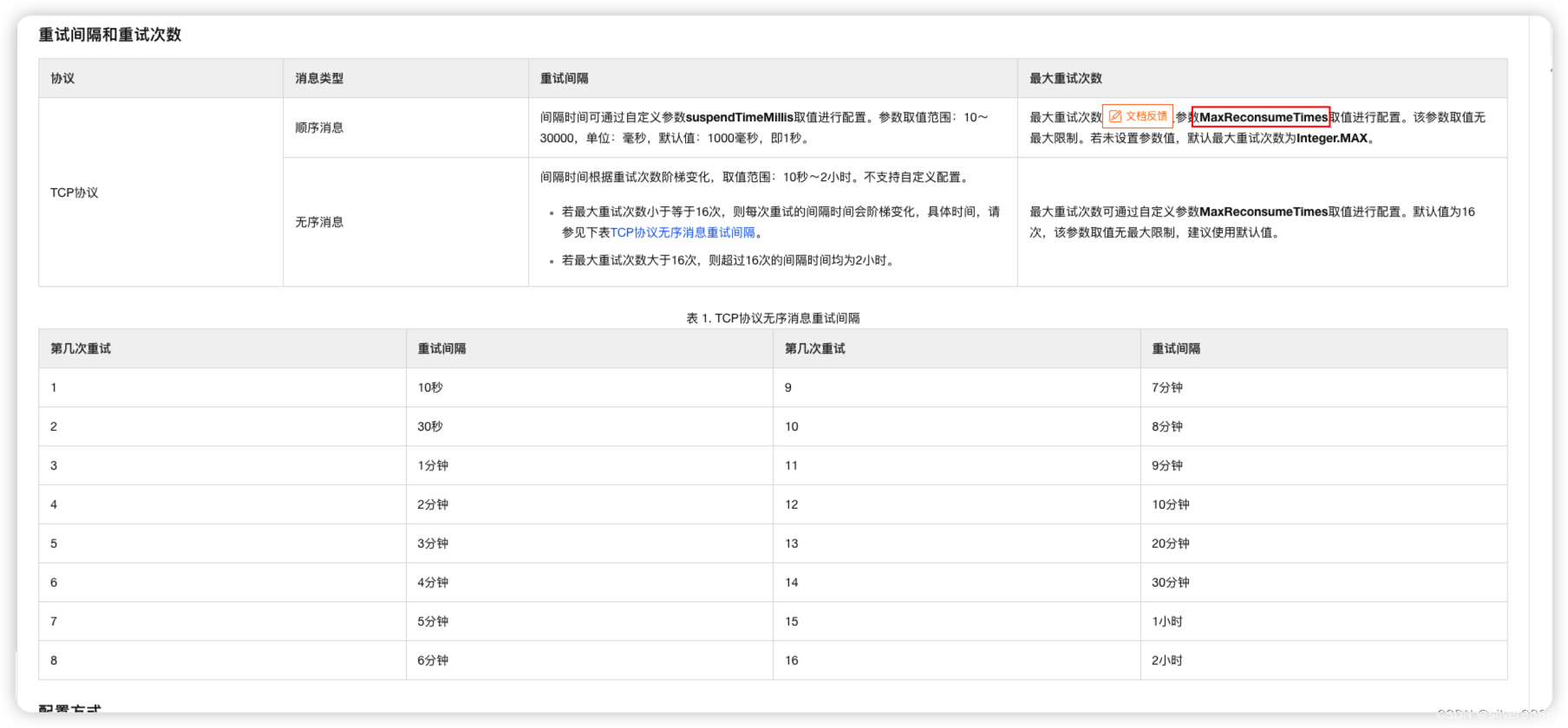The height and width of the screenshot is (728, 1568).
Task: Click the 6分钟 interval cell
Action: 589,660
